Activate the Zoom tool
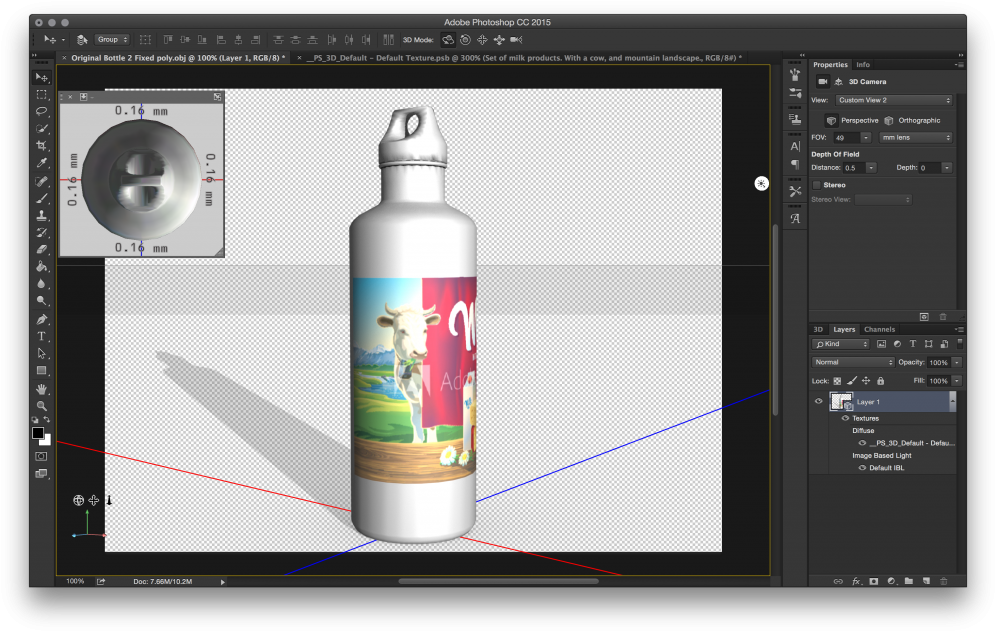Image resolution: width=995 pixels, height=631 pixels. click(x=41, y=405)
